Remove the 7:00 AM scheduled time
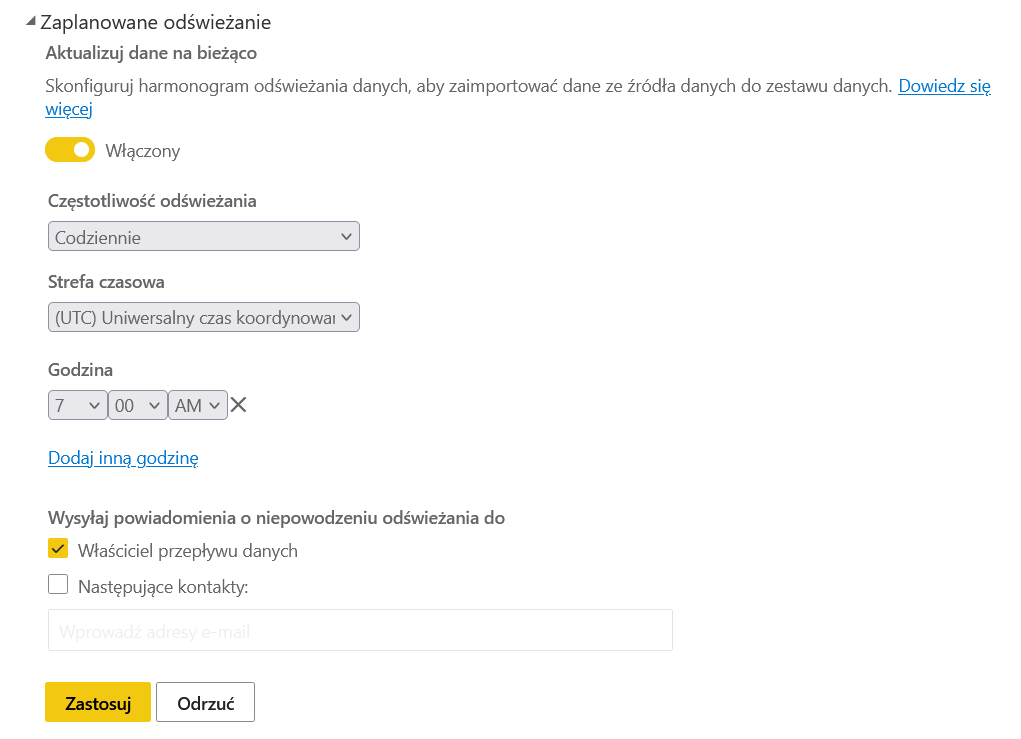 (x=238, y=405)
